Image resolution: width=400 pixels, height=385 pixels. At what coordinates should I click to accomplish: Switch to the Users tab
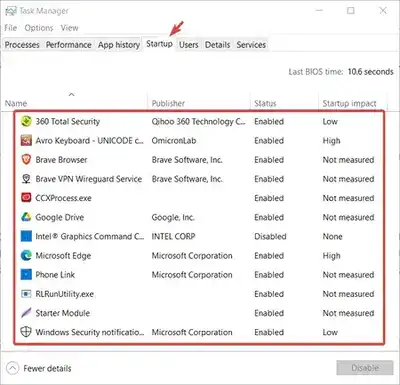[x=189, y=45]
